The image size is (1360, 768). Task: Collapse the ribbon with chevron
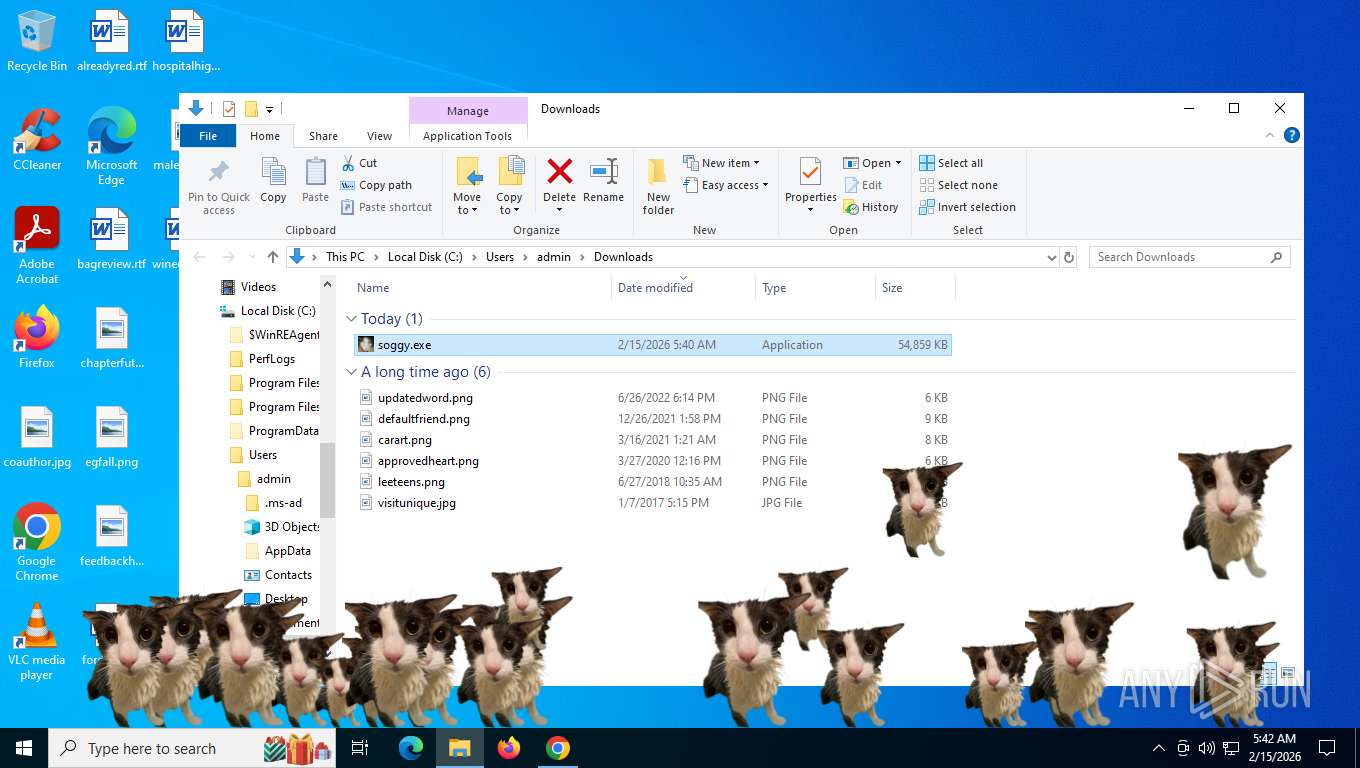[1271, 135]
